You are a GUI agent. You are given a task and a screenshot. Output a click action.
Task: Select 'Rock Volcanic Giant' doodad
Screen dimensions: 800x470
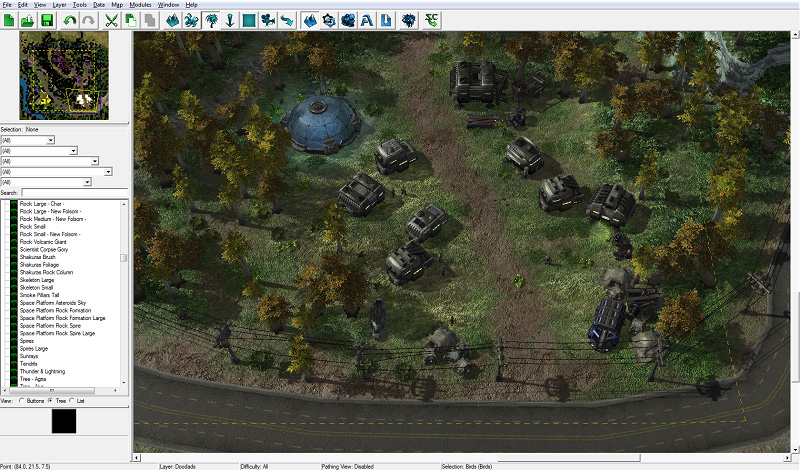click(x=43, y=242)
